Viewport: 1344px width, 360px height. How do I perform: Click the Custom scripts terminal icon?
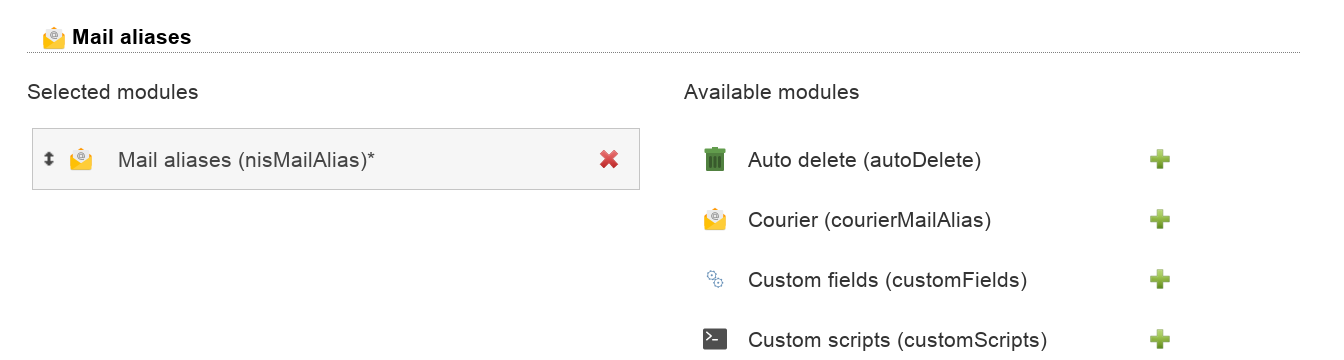714,339
